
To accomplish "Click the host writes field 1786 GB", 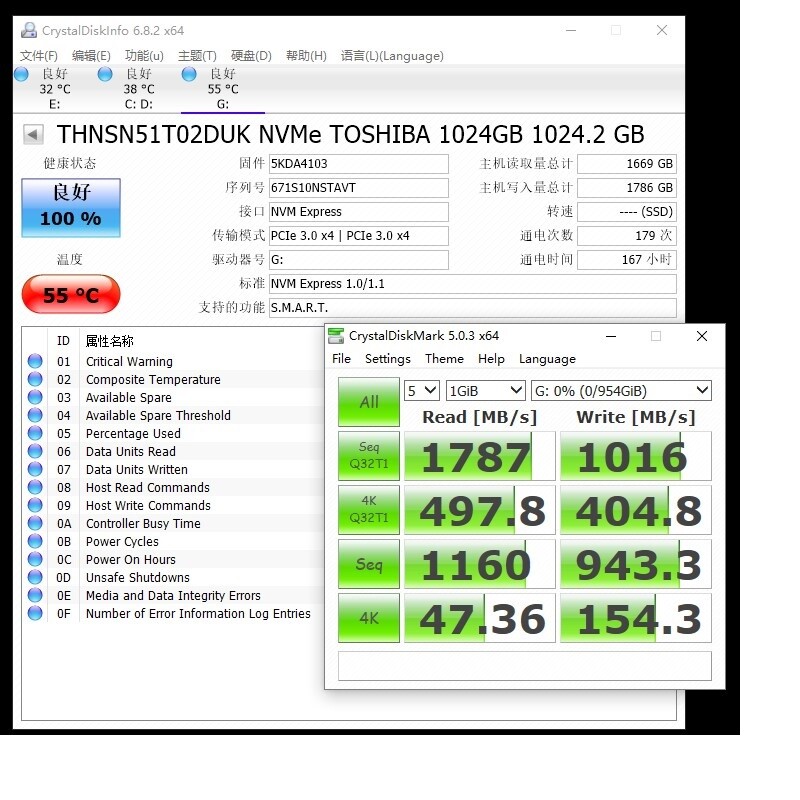I will coord(627,188).
